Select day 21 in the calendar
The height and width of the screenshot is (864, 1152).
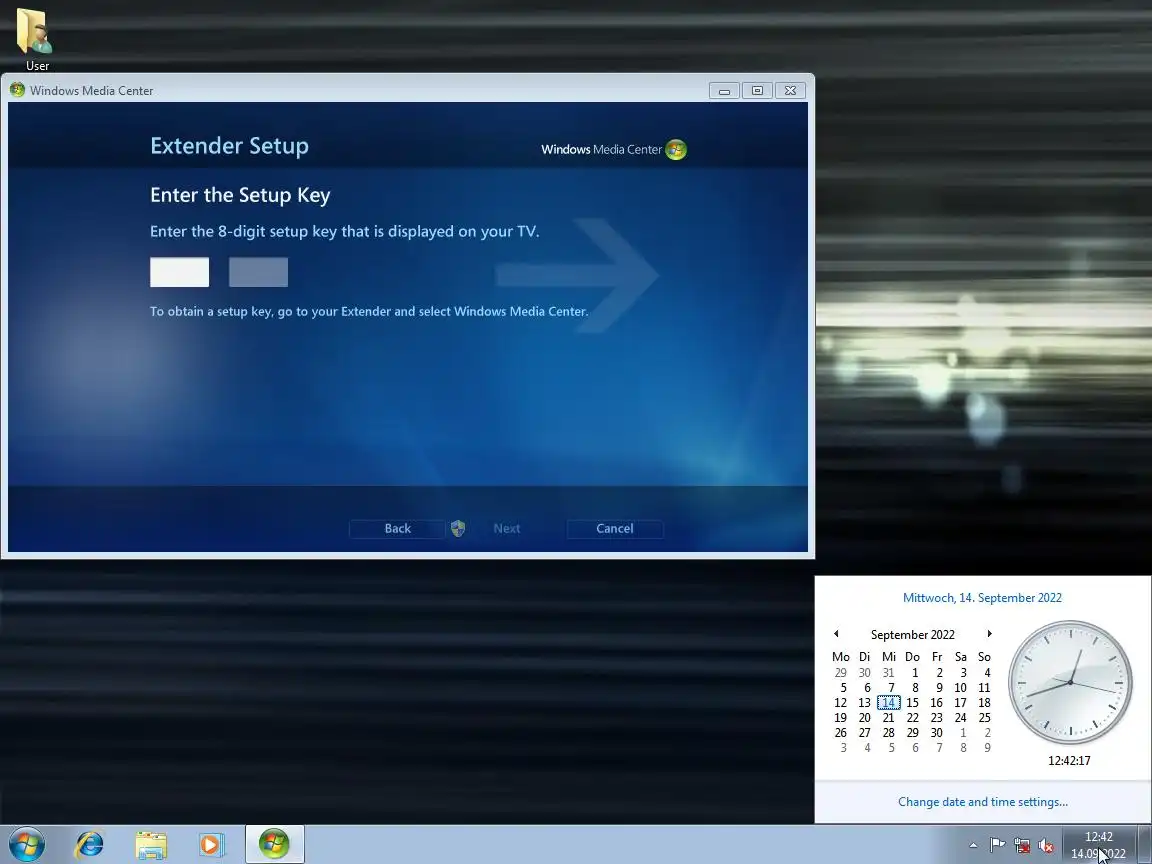[888, 718]
